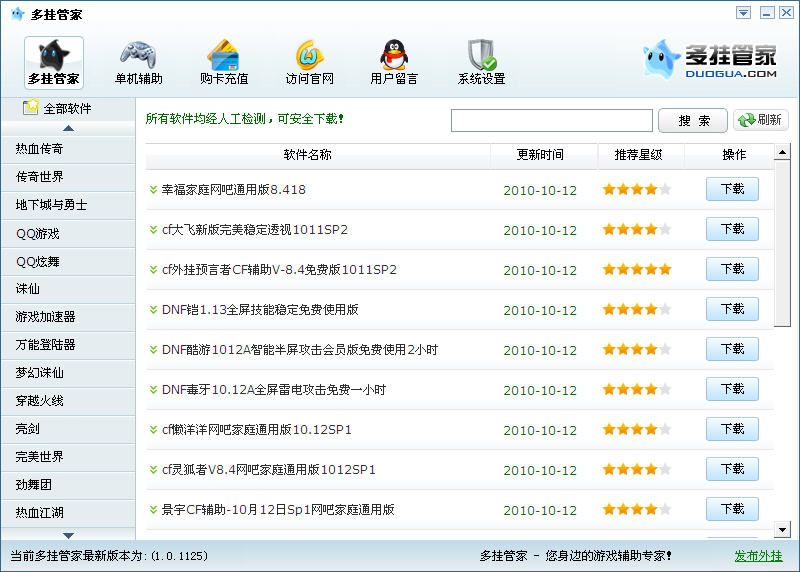
Task: Click the search input field
Action: (552, 120)
